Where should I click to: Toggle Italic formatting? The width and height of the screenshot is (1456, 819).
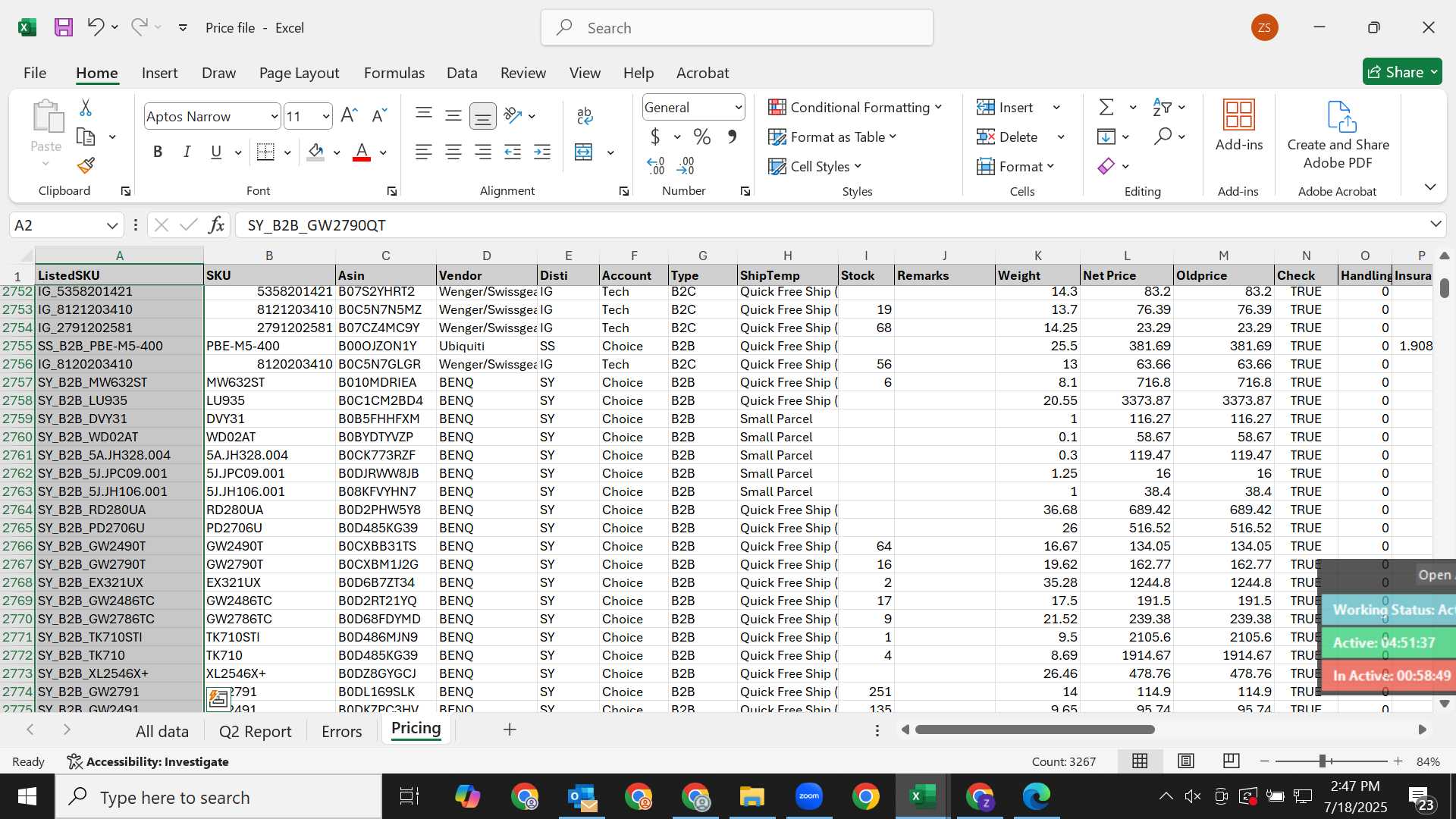pos(187,152)
